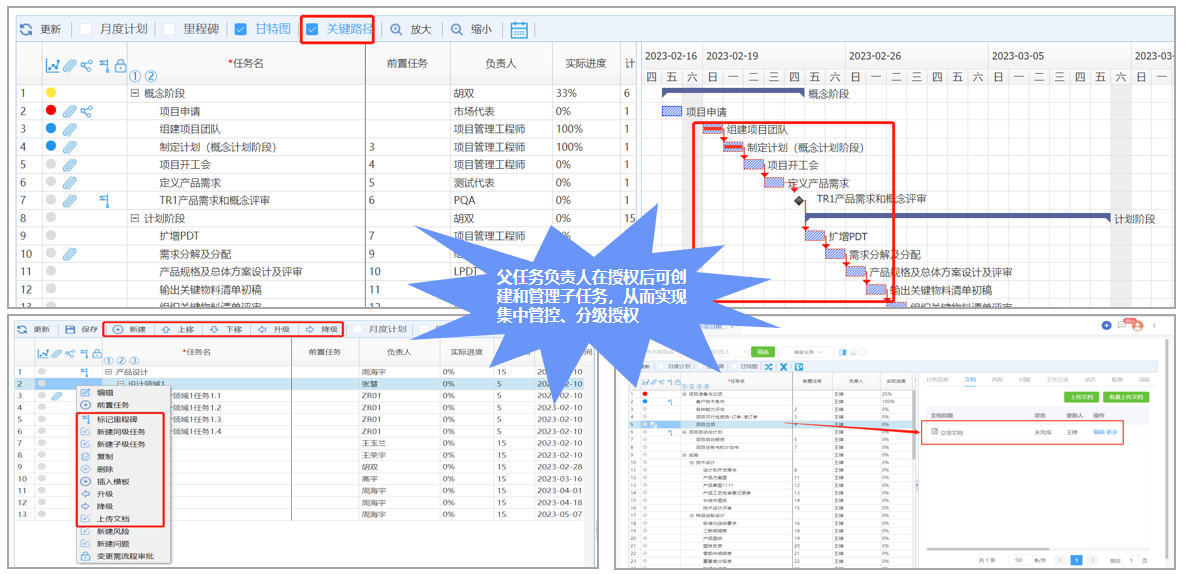Click the 保存 save icon in bottom-left toolbar
Screen dimensions: 1186x574
(70, 328)
